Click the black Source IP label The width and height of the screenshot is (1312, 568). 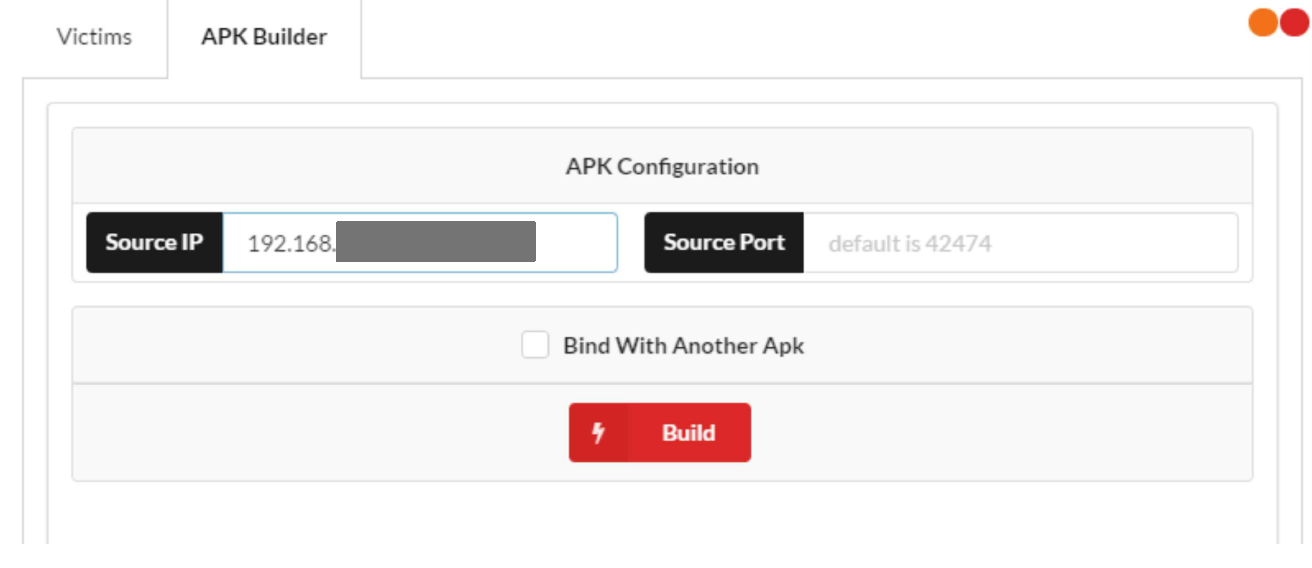click(154, 243)
